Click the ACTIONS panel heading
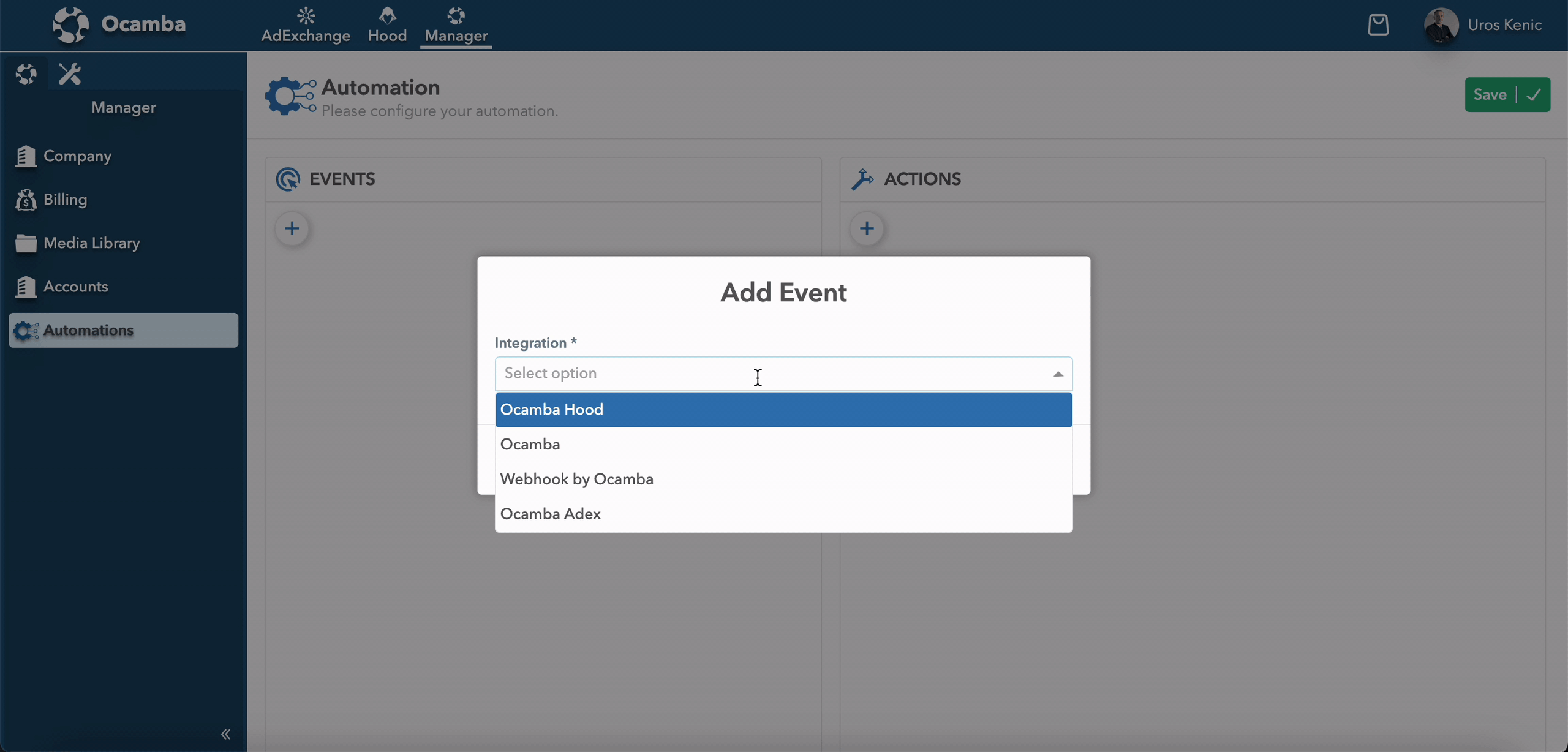1568x752 pixels. 922,179
